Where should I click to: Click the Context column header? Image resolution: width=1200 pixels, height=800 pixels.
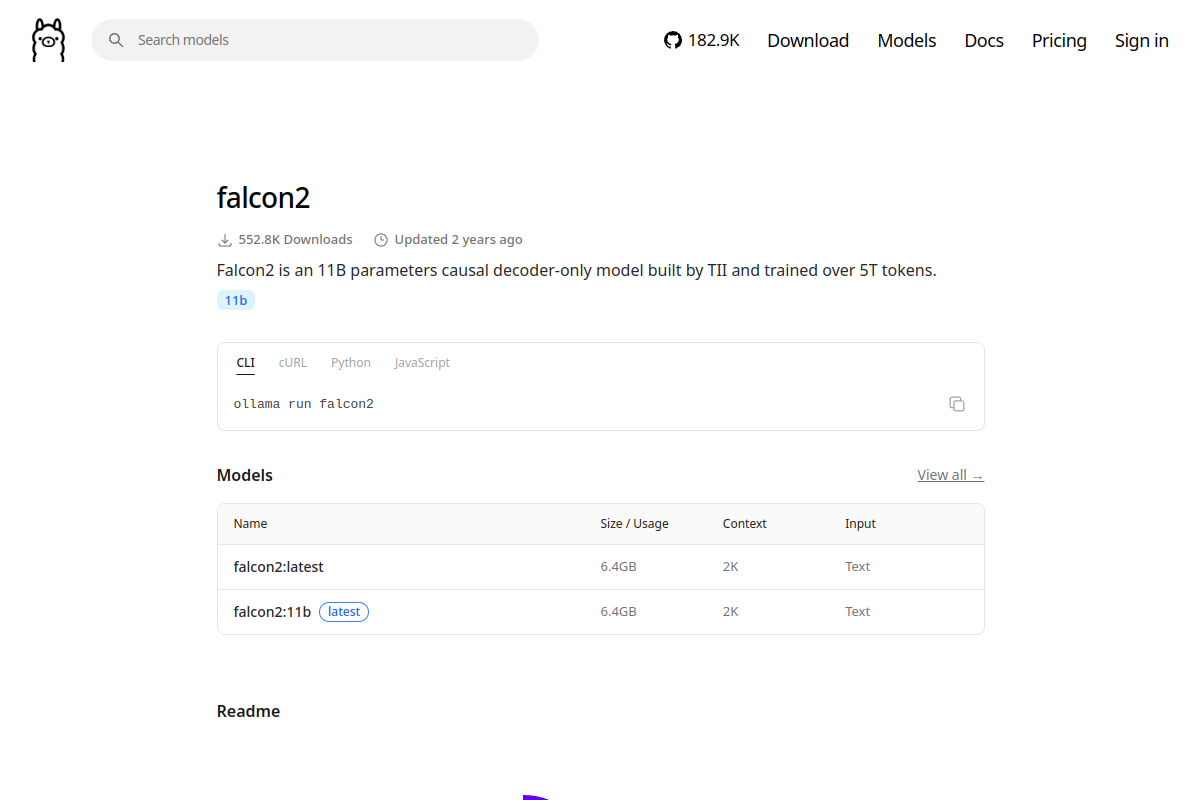point(745,524)
